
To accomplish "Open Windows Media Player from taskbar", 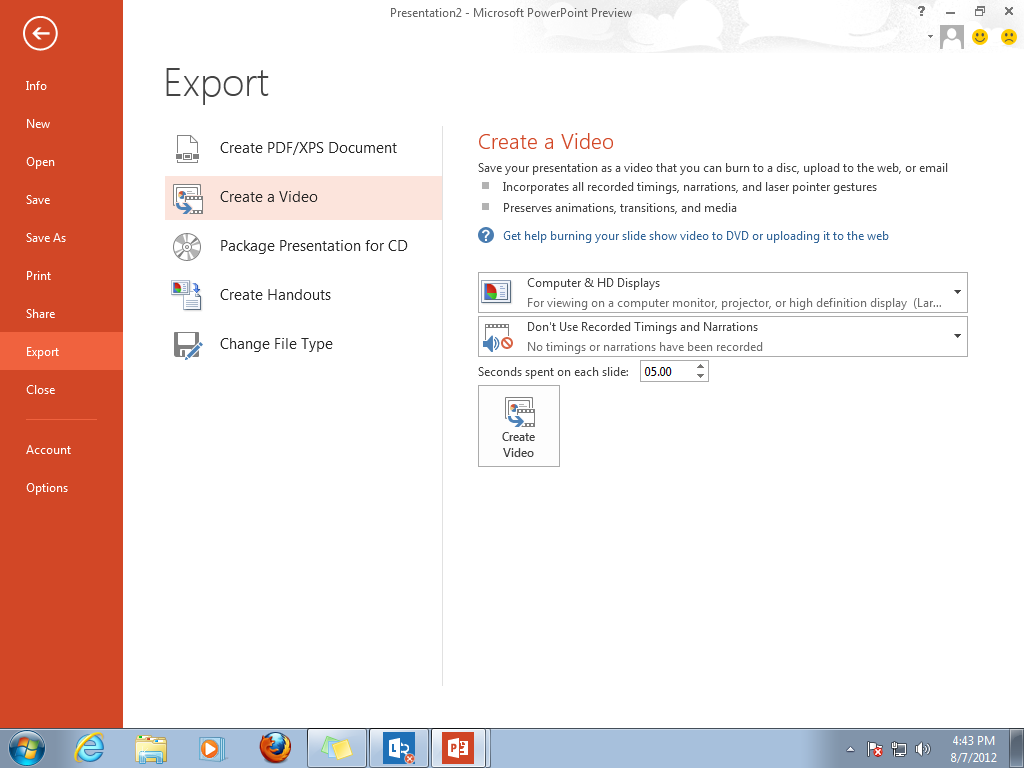I will tap(212, 748).
